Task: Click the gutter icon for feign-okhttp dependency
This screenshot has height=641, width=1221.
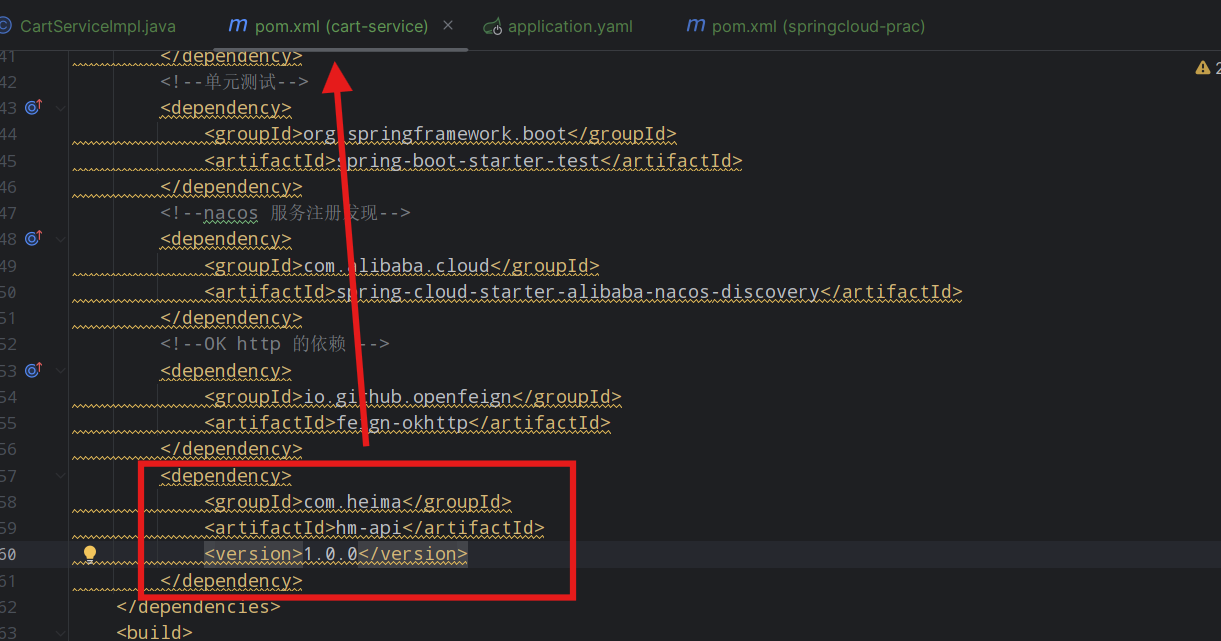Action: (x=33, y=370)
